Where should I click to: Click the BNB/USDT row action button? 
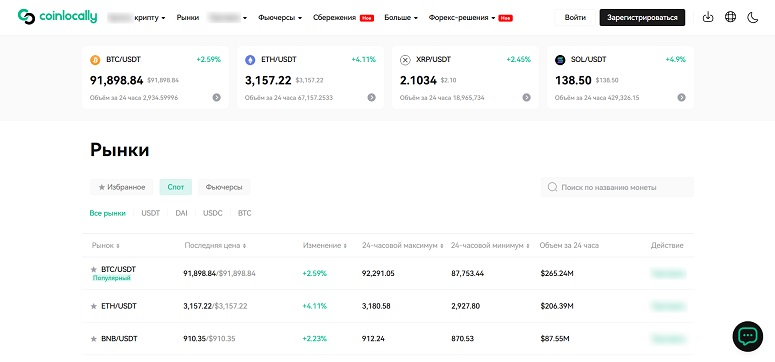tap(668, 339)
